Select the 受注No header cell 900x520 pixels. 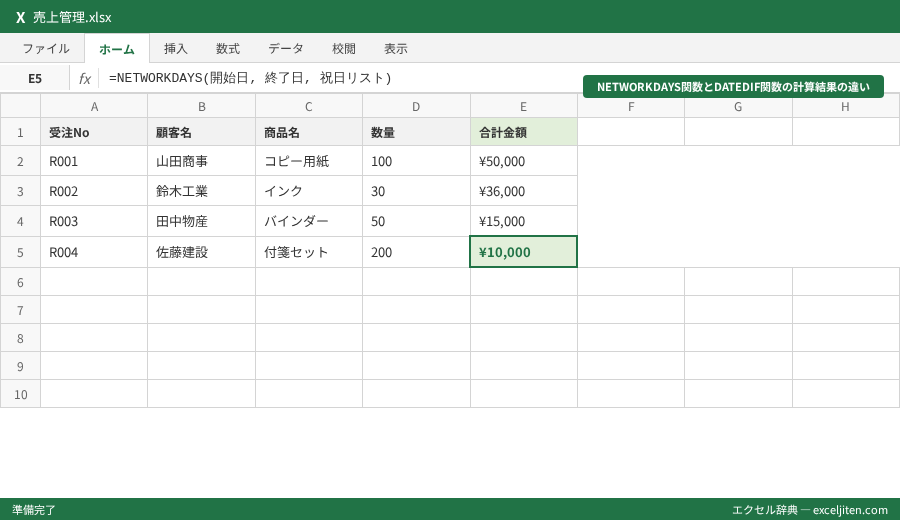(x=94, y=133)
